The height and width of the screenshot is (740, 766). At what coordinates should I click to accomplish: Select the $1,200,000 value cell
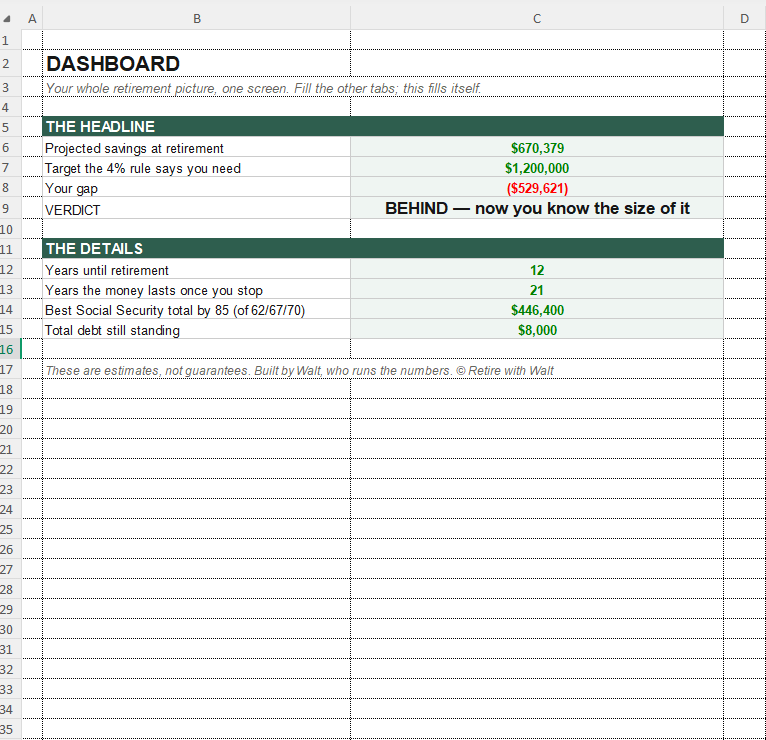(x=537, y=168)
